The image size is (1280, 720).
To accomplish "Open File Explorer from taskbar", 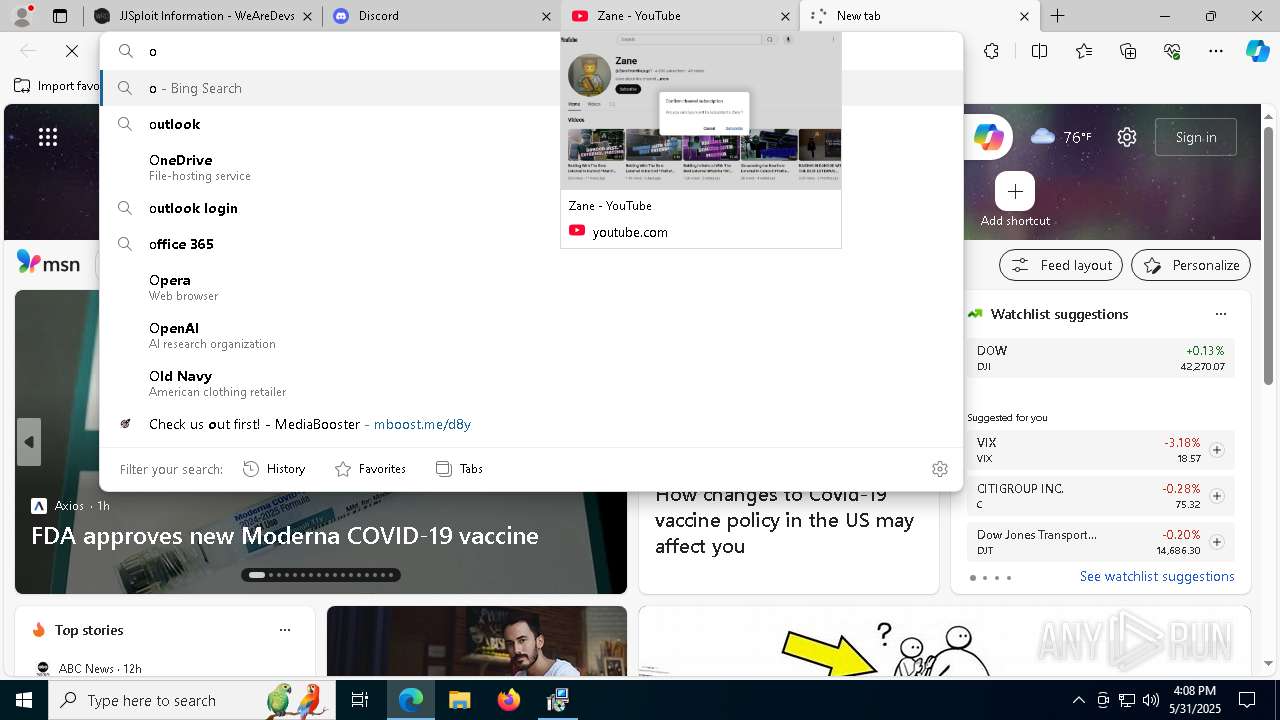I will pyautogui.click(x=459, y=700).
